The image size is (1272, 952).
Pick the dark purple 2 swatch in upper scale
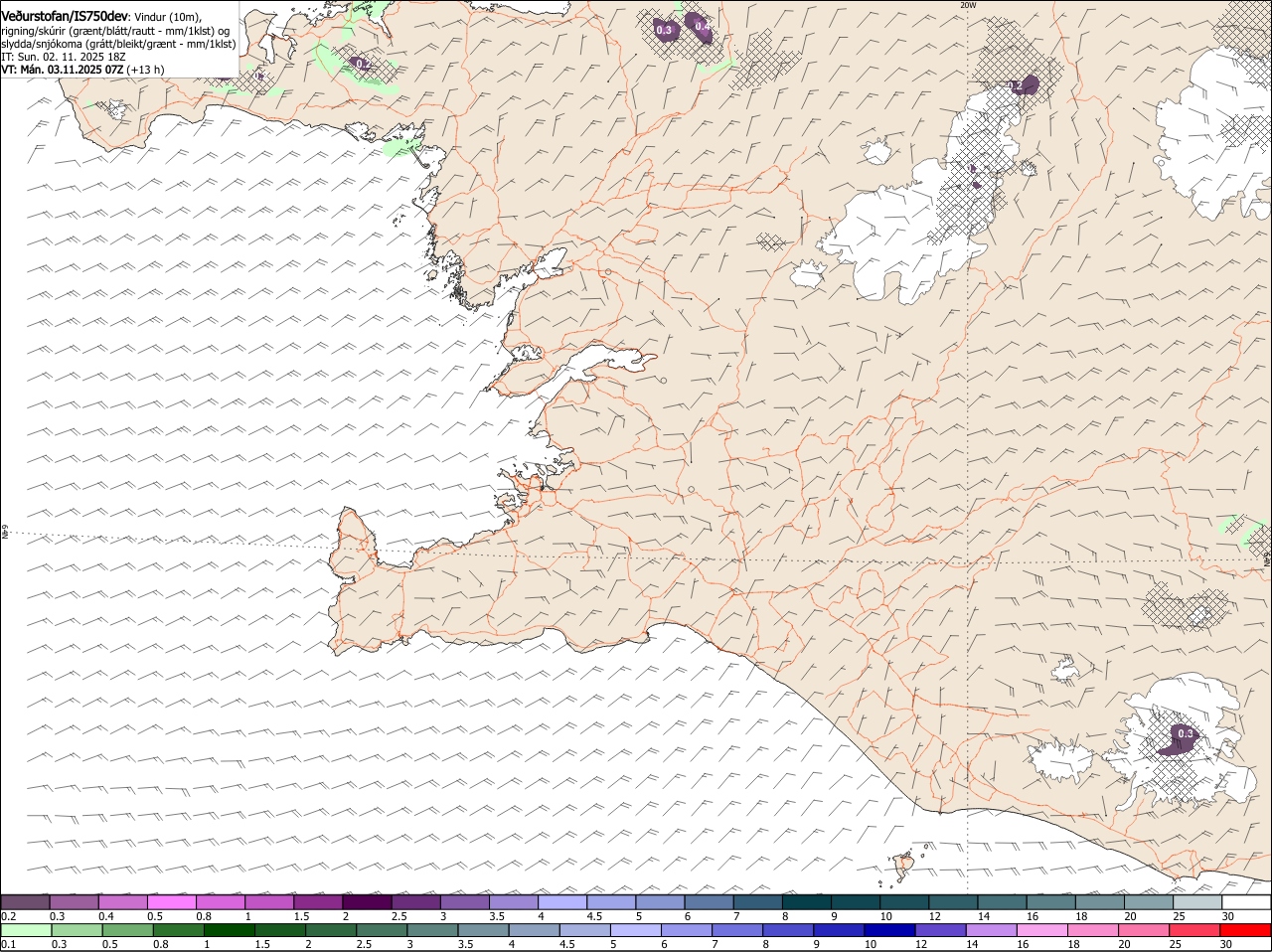coord(366,901)
